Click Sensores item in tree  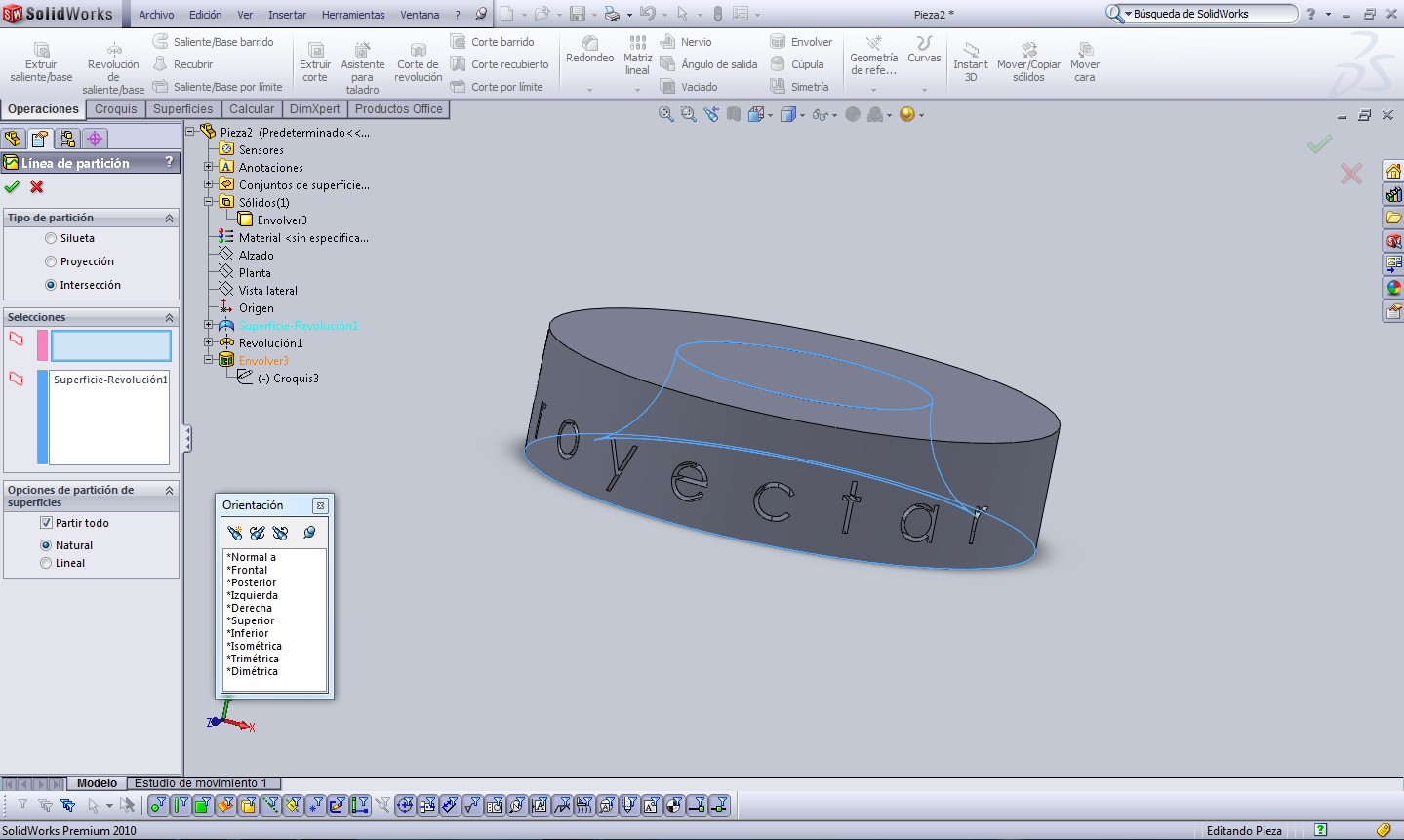[x=261, y=150]
